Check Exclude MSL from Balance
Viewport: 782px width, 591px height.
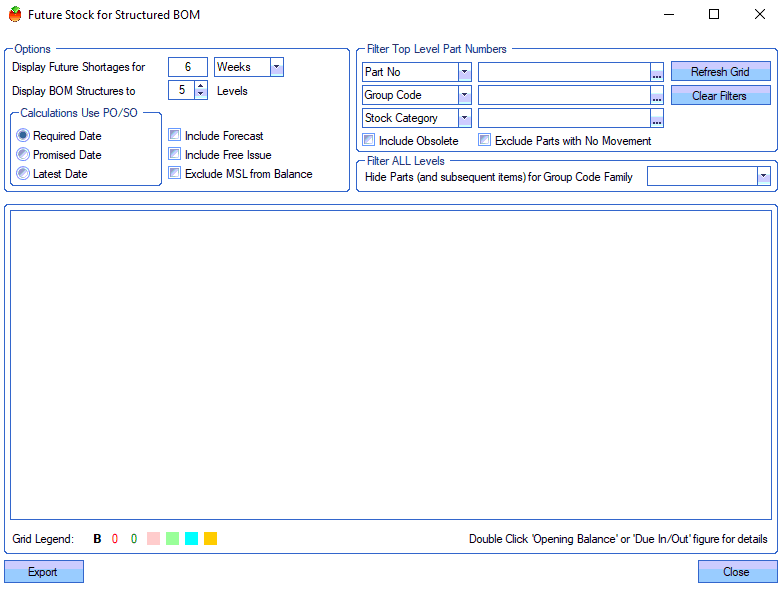pos(175,174)
